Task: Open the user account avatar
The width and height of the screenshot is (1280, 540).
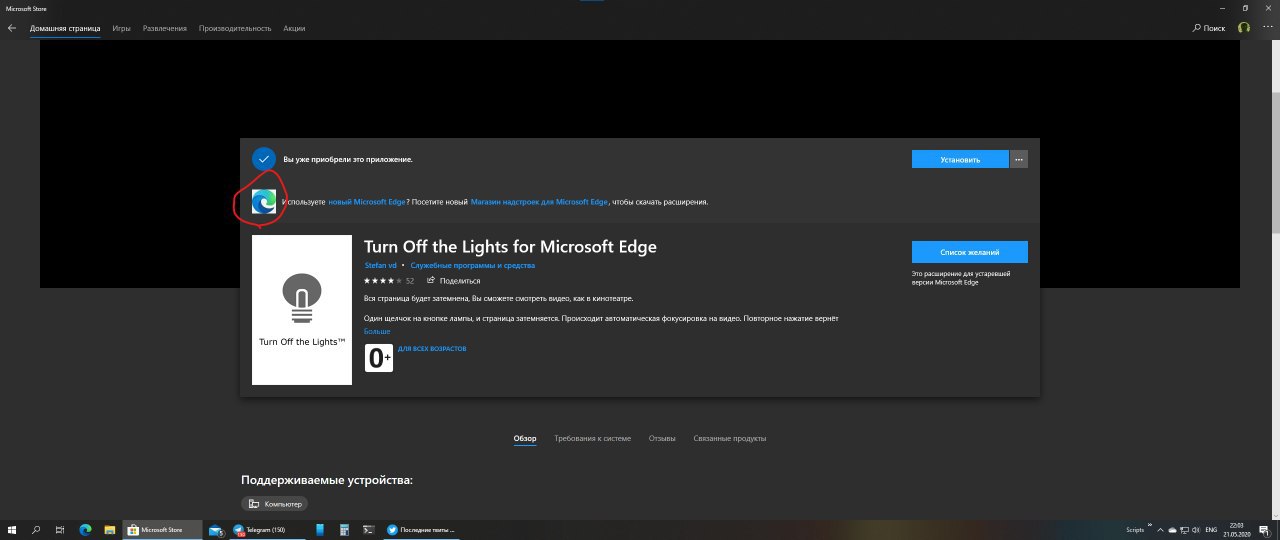Action: click(1244, 28)
